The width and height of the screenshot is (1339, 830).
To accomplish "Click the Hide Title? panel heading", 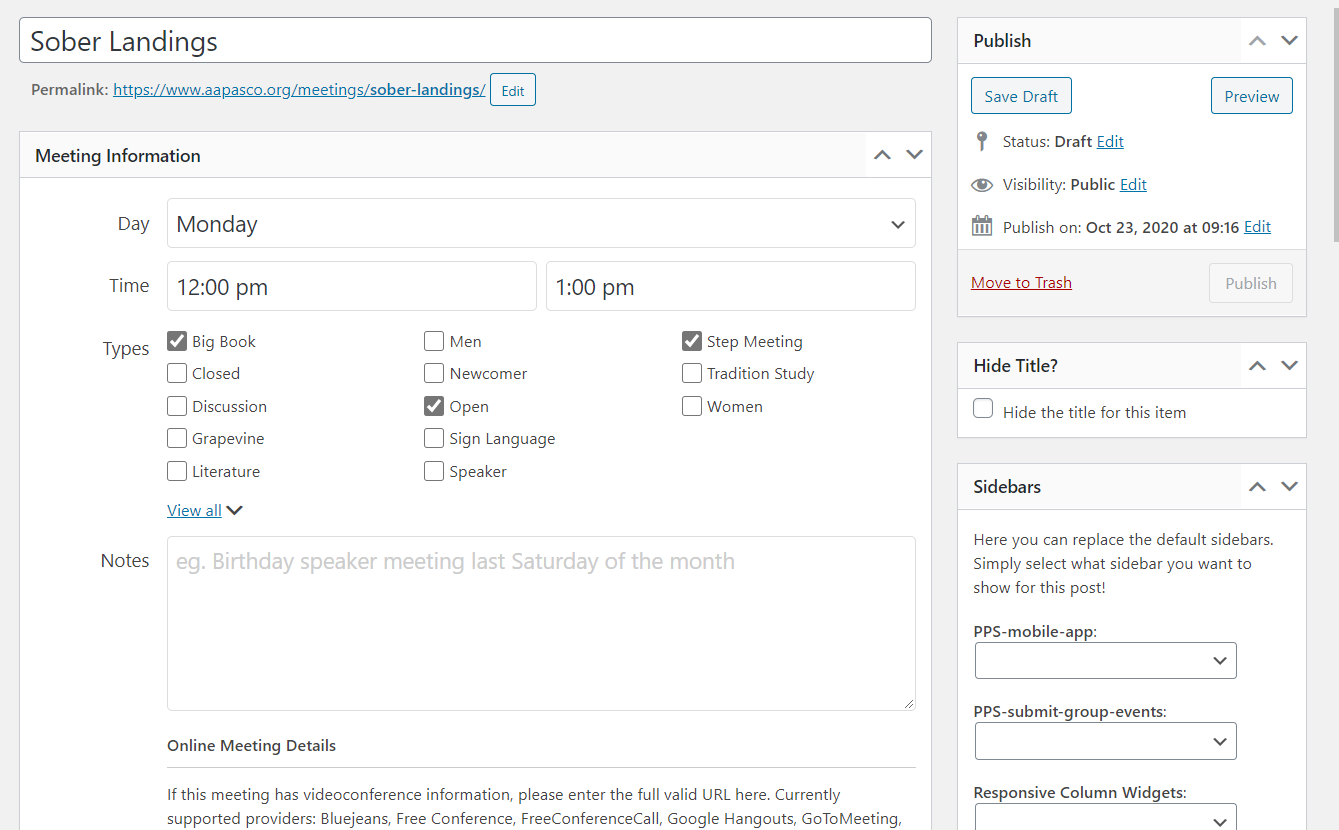I will click(x=1015, y=366).
